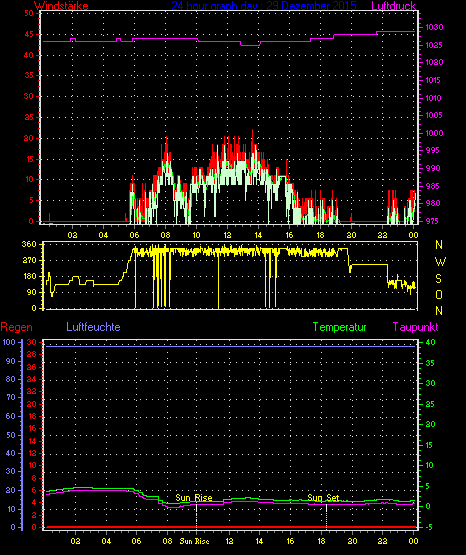Viewport: 466px width, 555px height.
Task: Click compass letter O beside direction chart
Action: [x=439, y=294]
